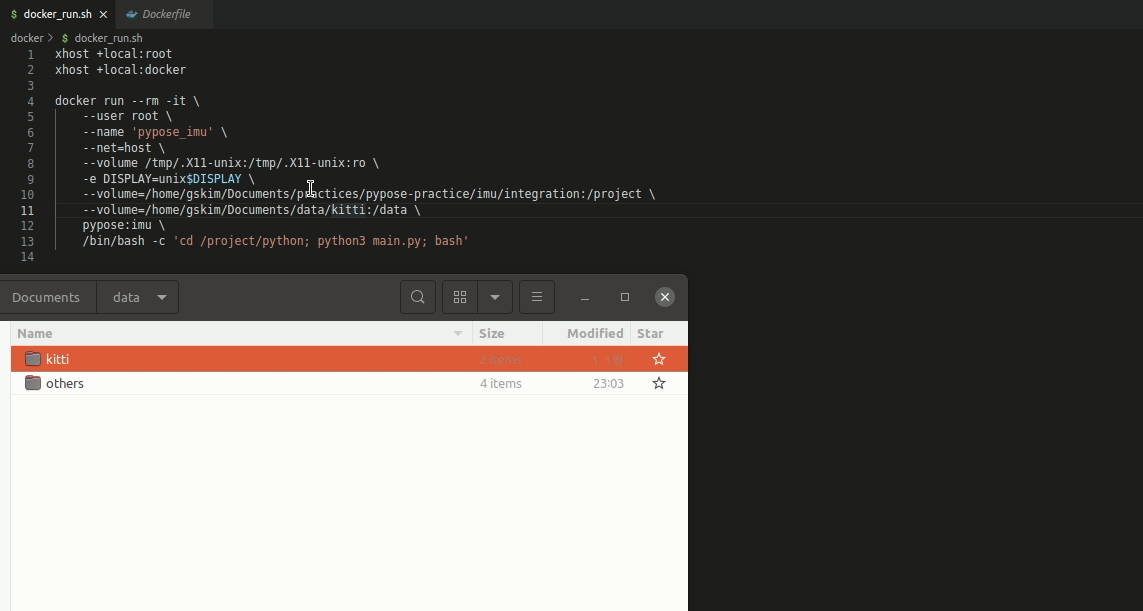Star the kitti folder

pos(659,359)
